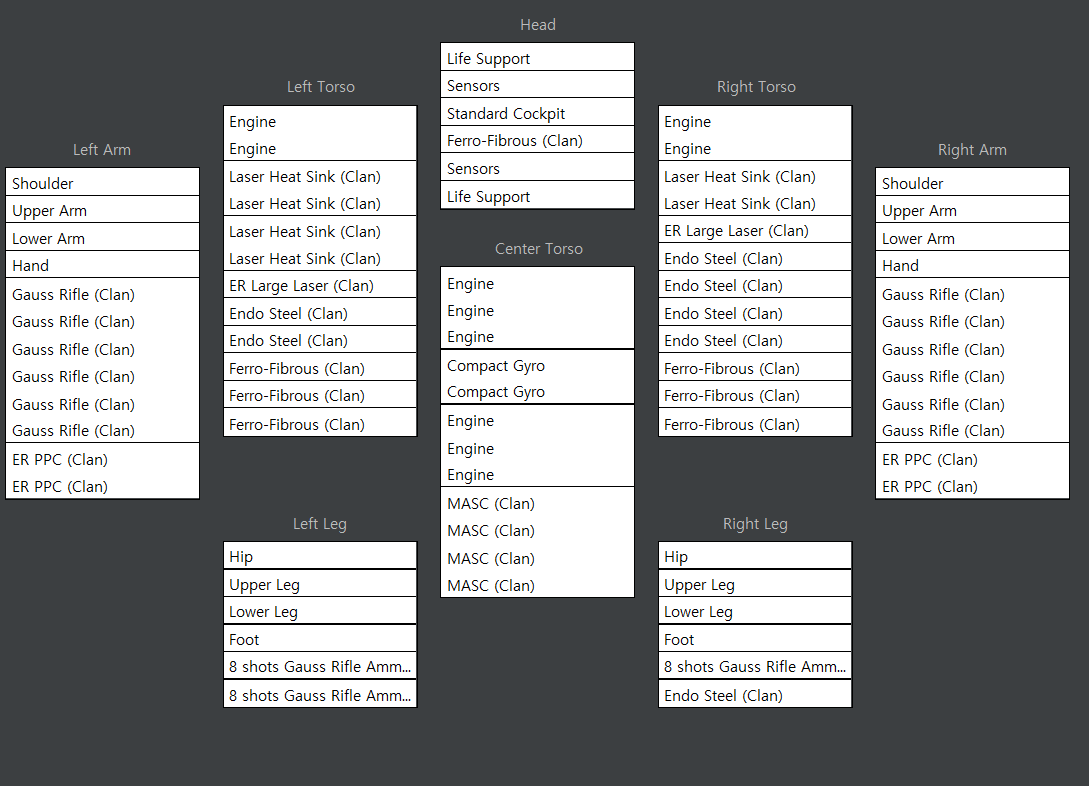The height and width of the screenshot is (786, 1089).
Task: Click the Hand slot in Right Arm
Action: [972, 266]
